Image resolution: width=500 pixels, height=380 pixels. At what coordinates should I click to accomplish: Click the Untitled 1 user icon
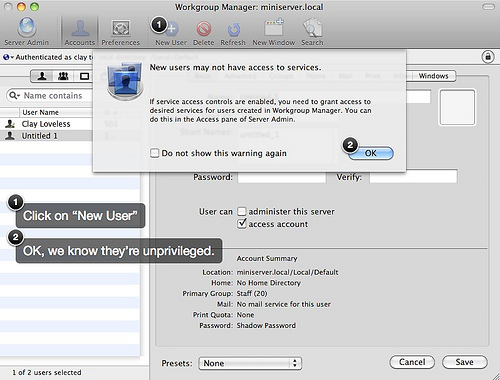coord(10,136)
